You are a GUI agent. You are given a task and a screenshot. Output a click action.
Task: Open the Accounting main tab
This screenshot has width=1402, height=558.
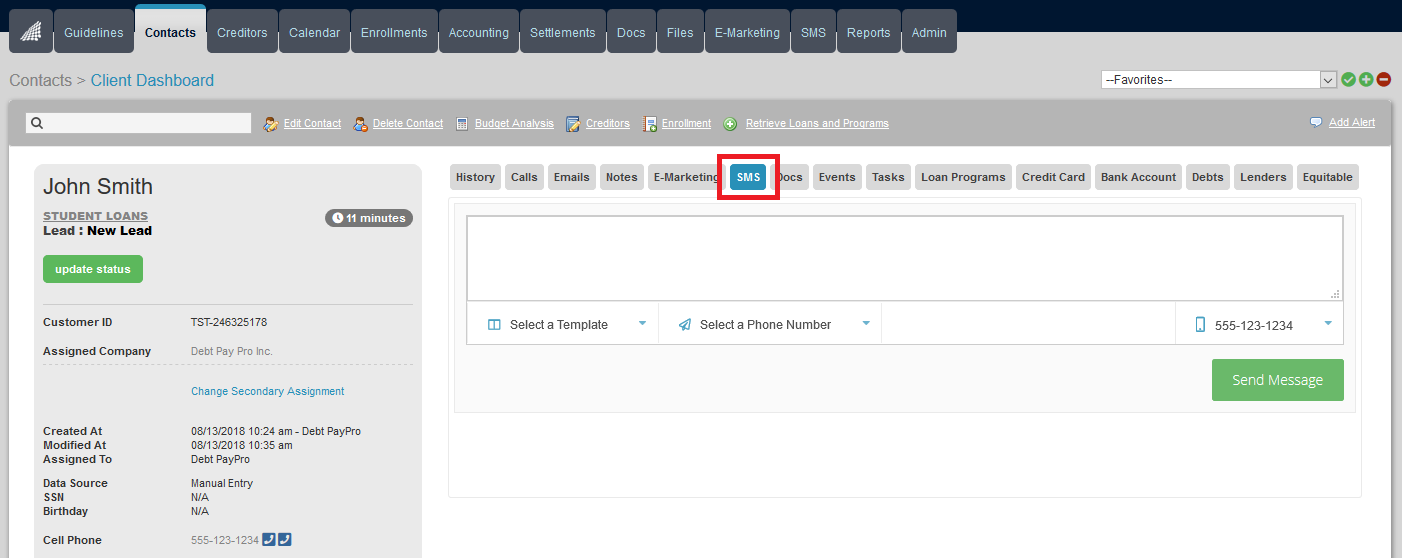pyautogui.click(x=479, y=32)
